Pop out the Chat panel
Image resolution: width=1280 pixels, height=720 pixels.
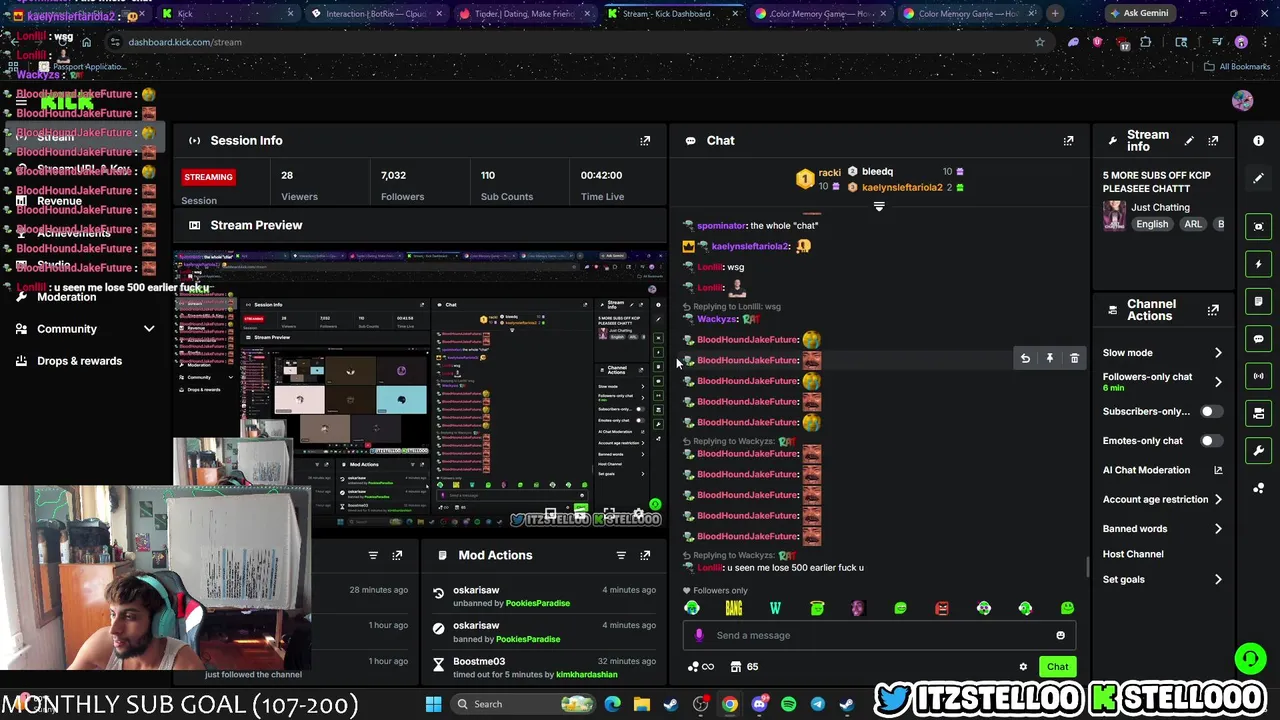pos(1068,141)
